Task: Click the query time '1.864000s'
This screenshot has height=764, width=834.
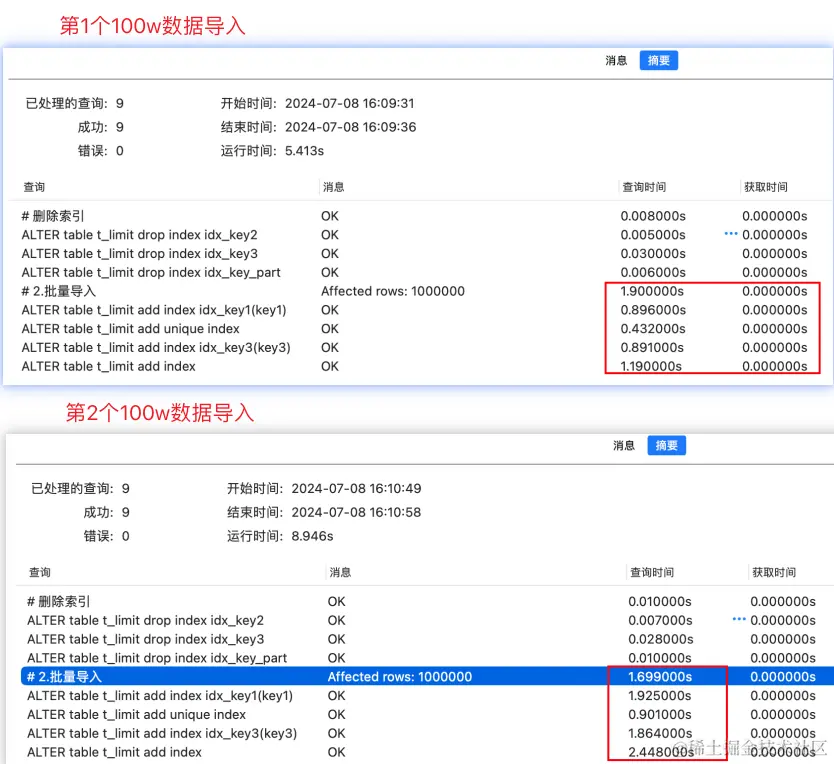Action: 660,733
